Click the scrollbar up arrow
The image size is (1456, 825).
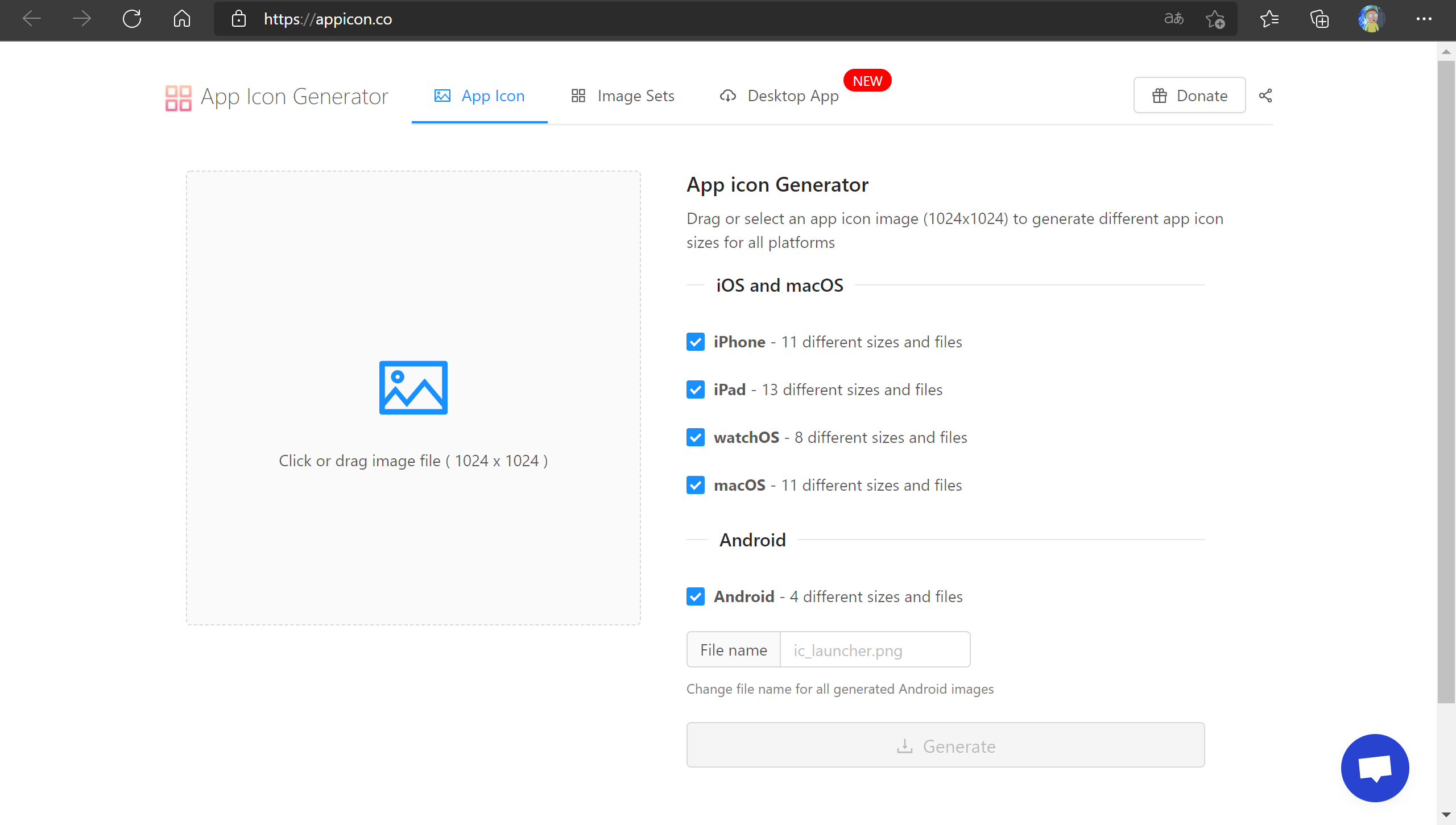(1446, 52)
